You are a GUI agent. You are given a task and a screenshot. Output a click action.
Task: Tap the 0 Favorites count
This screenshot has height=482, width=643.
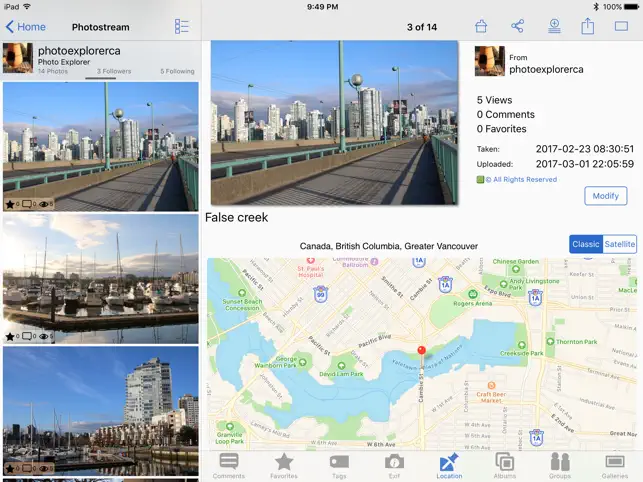pos(502,129)
